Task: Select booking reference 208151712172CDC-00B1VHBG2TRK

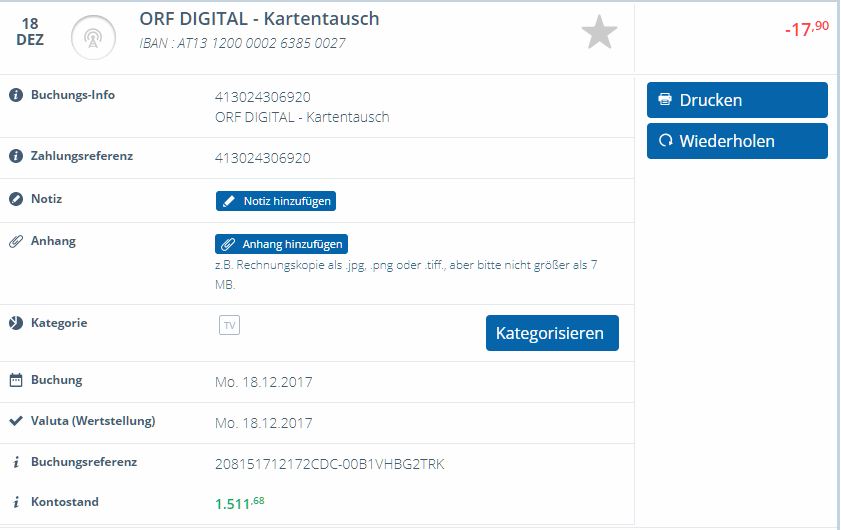Action: pos(330,465)
